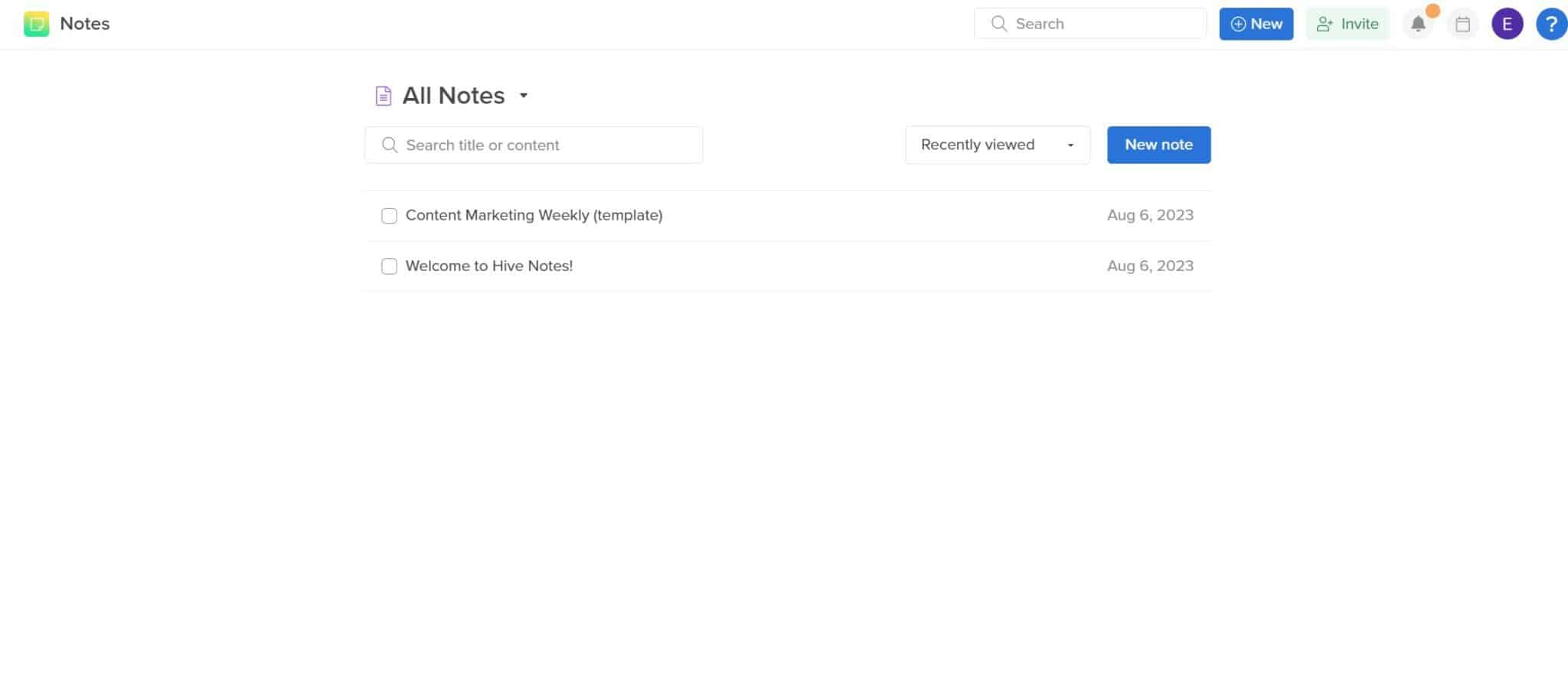The width and height of the screenshot is (1568, 676).
Task: Open the blue help question mark icon
Action: (1551, 24)
